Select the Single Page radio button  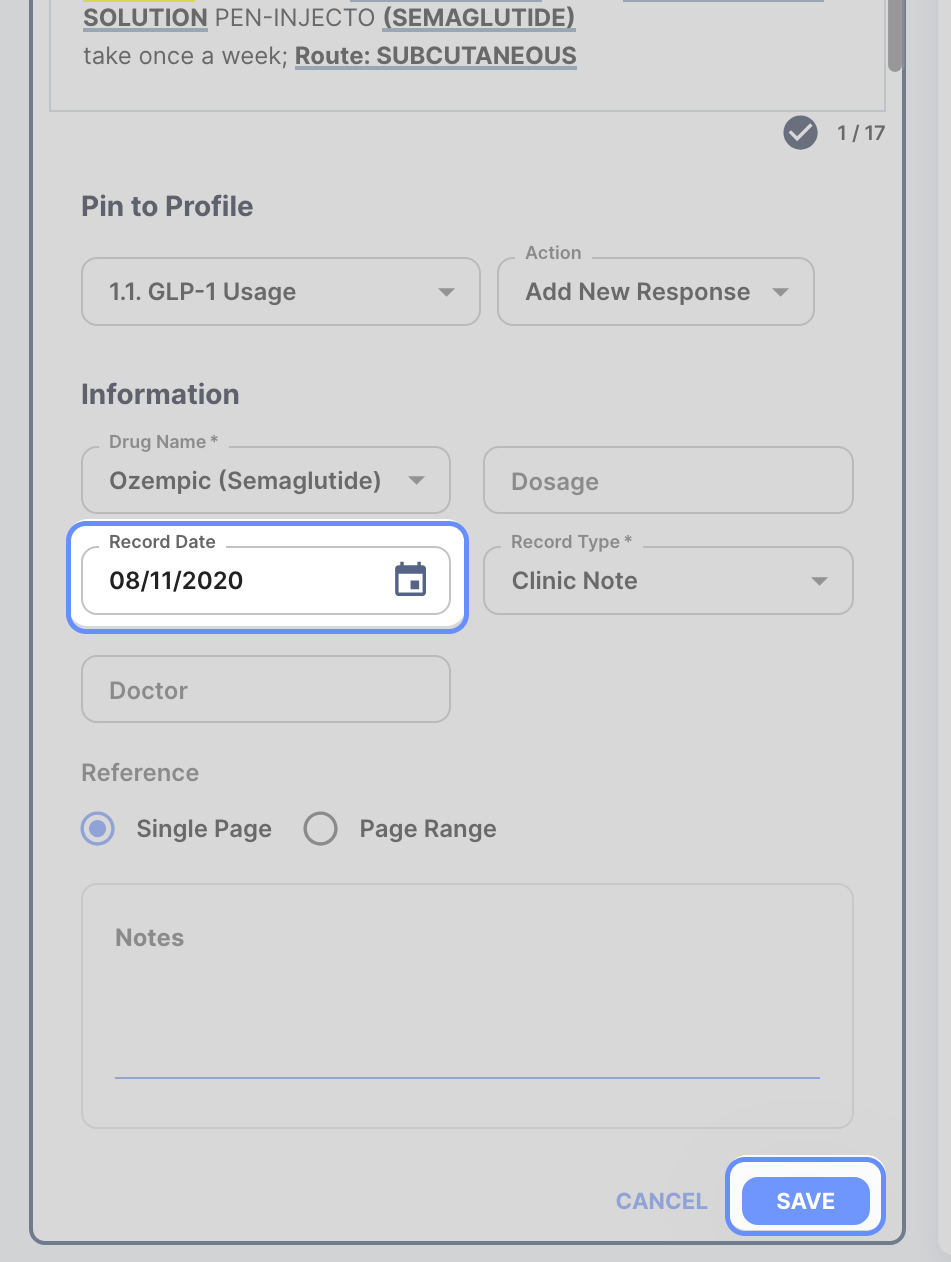tap(97, 828)
